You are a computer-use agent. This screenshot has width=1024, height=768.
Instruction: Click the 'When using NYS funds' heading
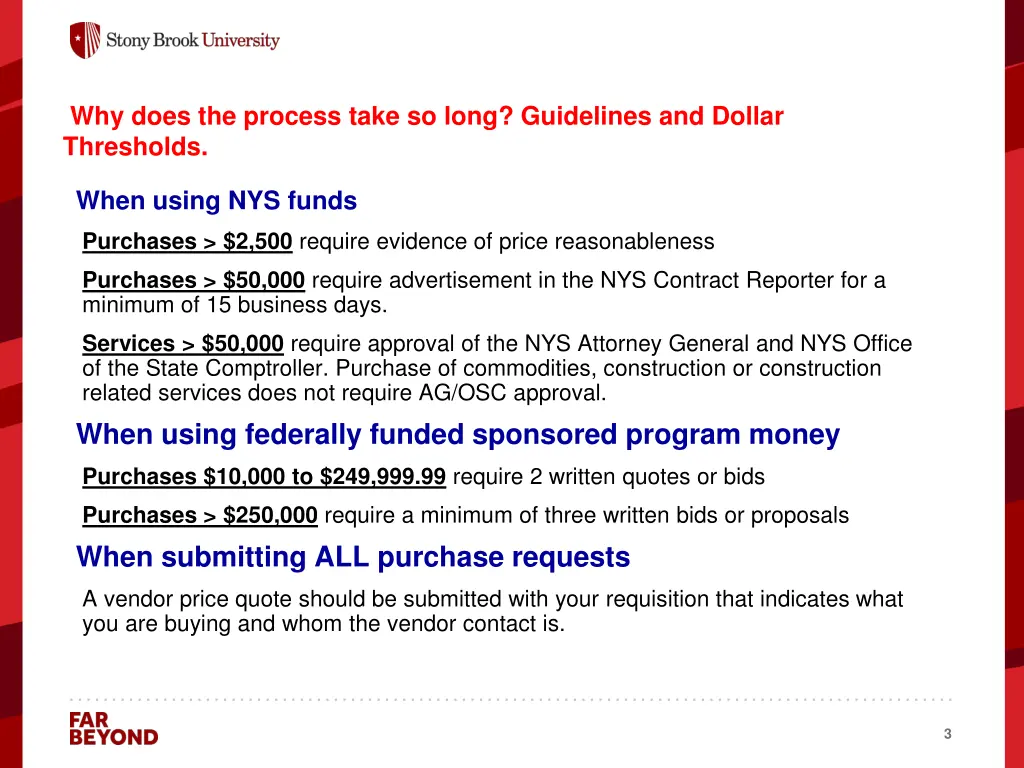[x=216, y=200]
